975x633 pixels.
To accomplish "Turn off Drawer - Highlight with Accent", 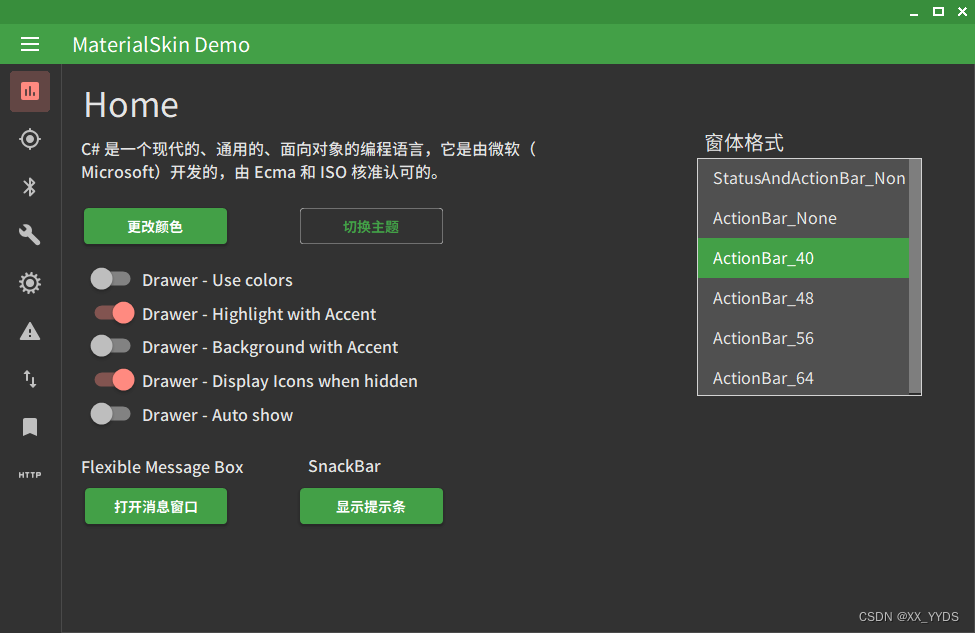I will pos(114,313).
